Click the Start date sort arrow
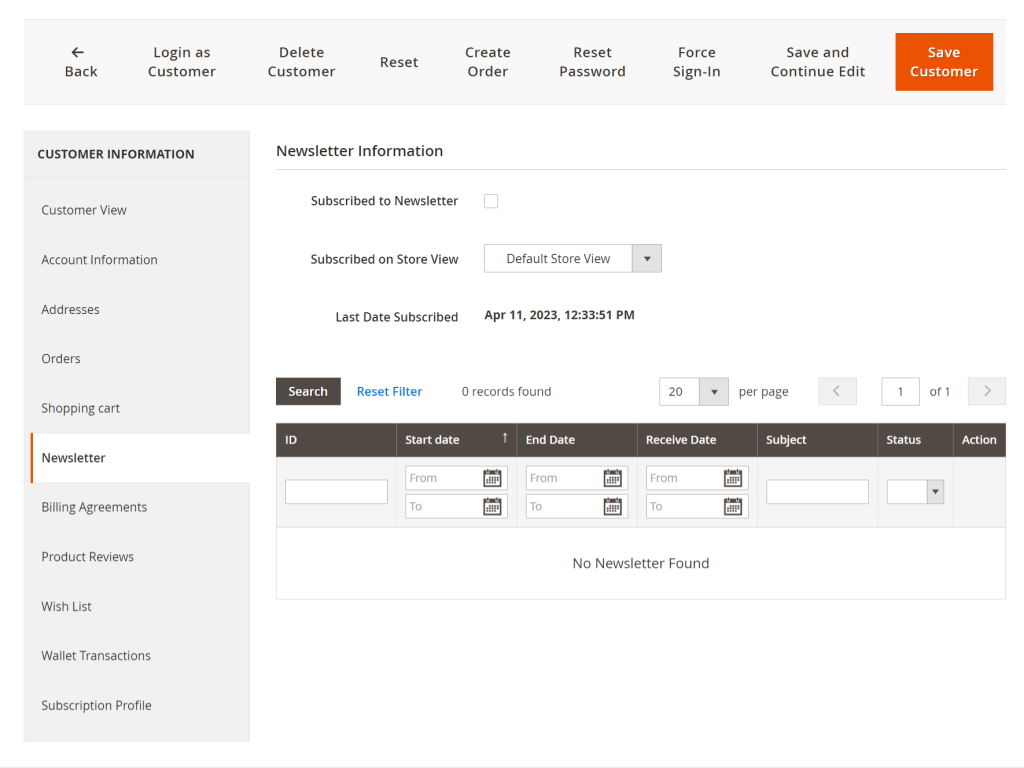 pyautogui.click(x=505, y=438)
